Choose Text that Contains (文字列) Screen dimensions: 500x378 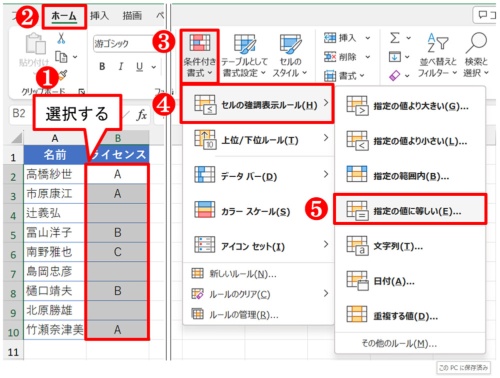[410, 246]
